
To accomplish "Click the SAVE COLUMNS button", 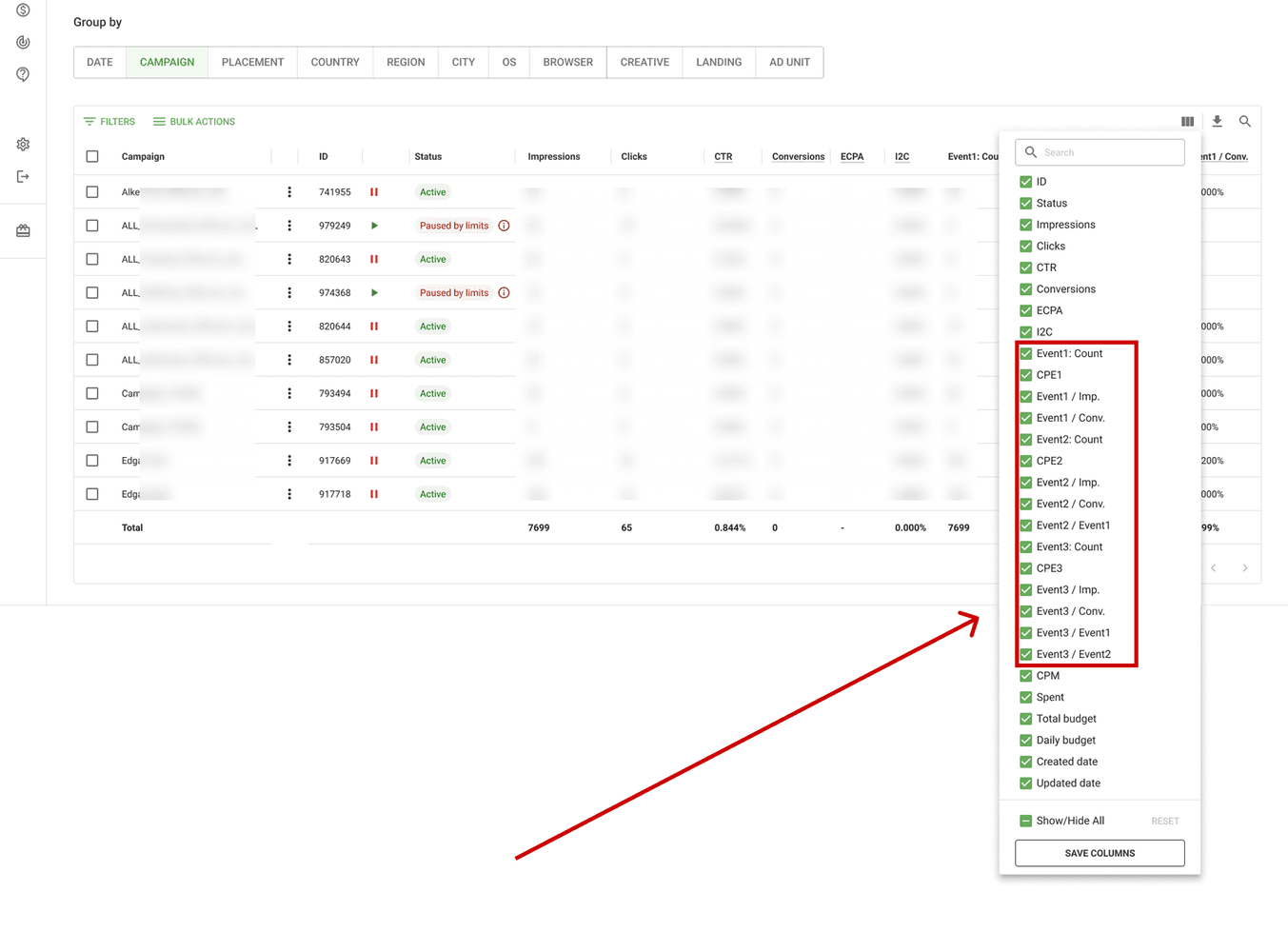I will [x=1100, y=853].
